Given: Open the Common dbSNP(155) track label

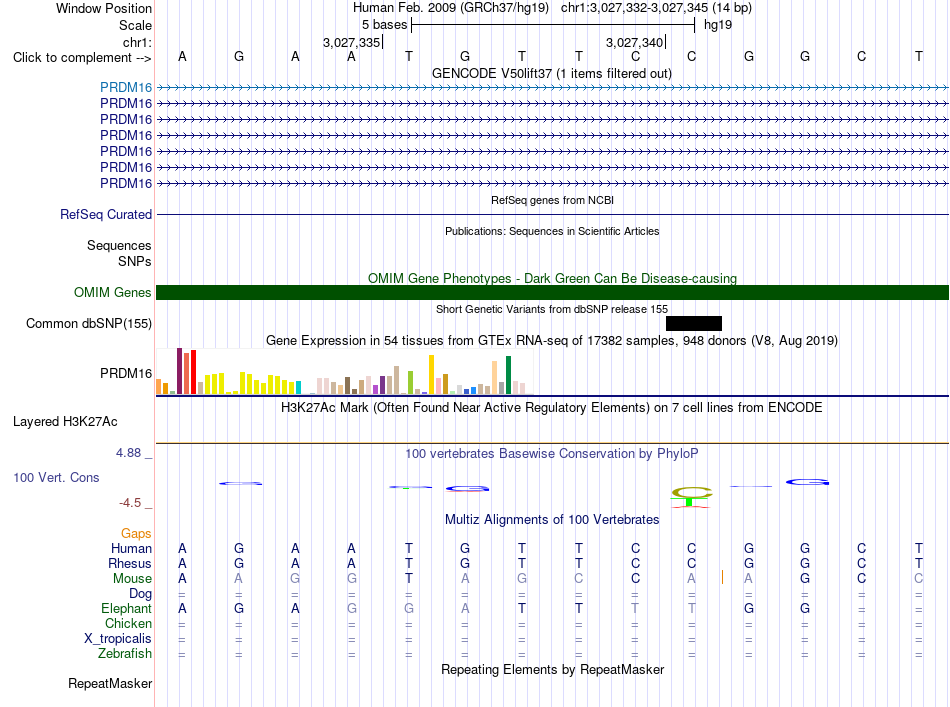Looking at the screenshot, I should pyautogui.click(x=89, y=324).
